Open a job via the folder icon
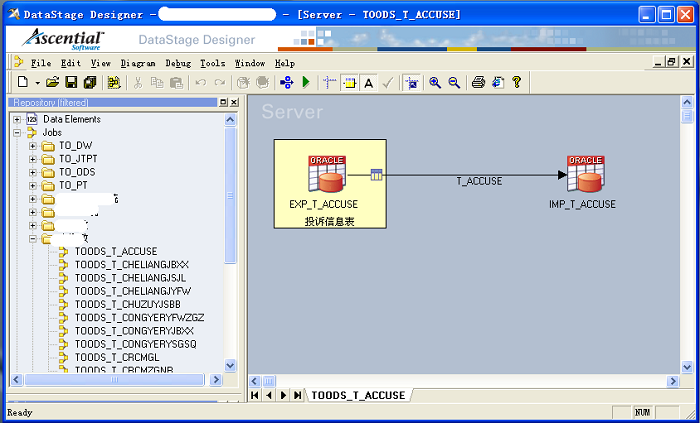 pyautogui.click(x=53, y=83)
